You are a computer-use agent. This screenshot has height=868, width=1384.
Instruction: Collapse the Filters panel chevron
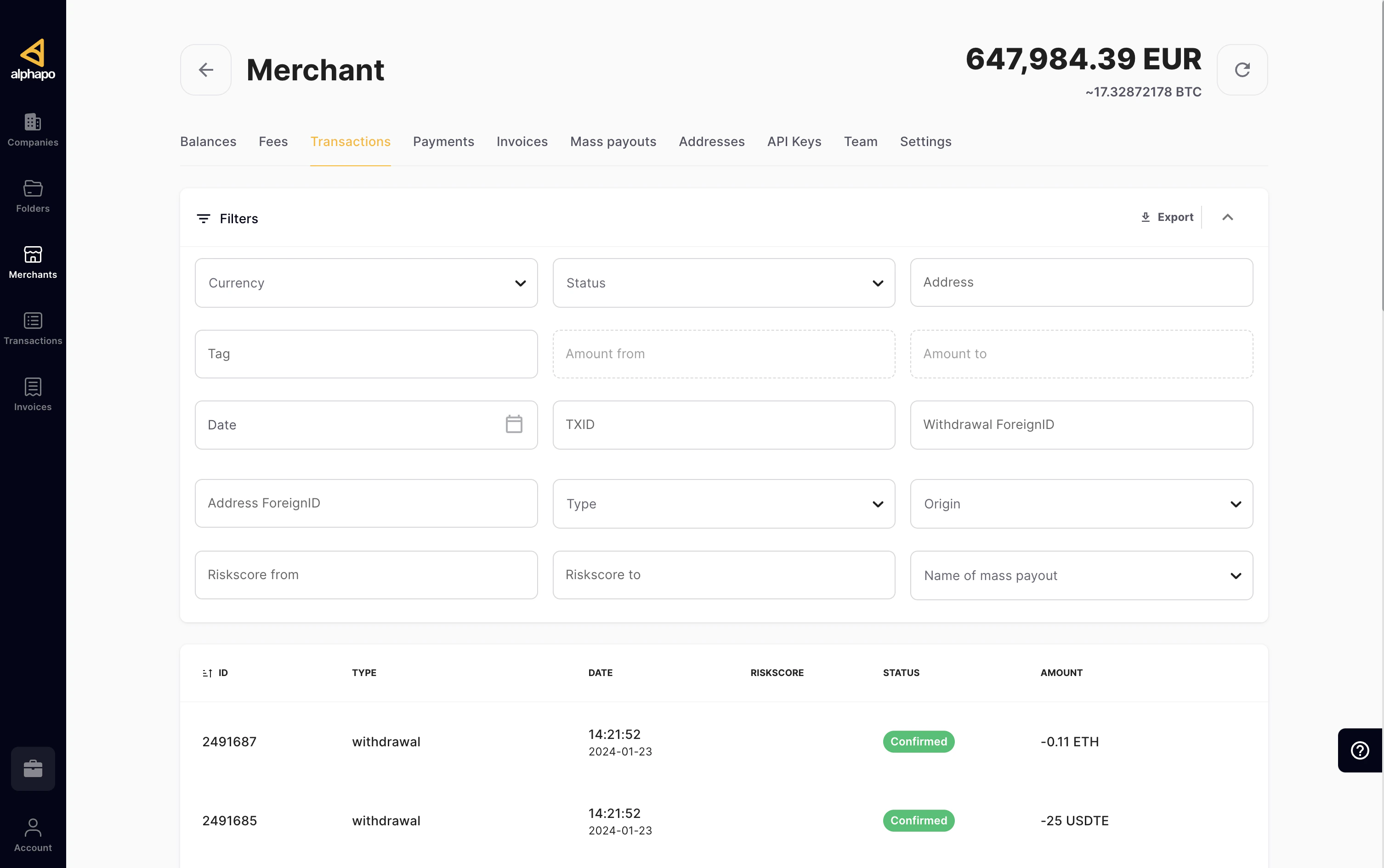pos(1228,217)
